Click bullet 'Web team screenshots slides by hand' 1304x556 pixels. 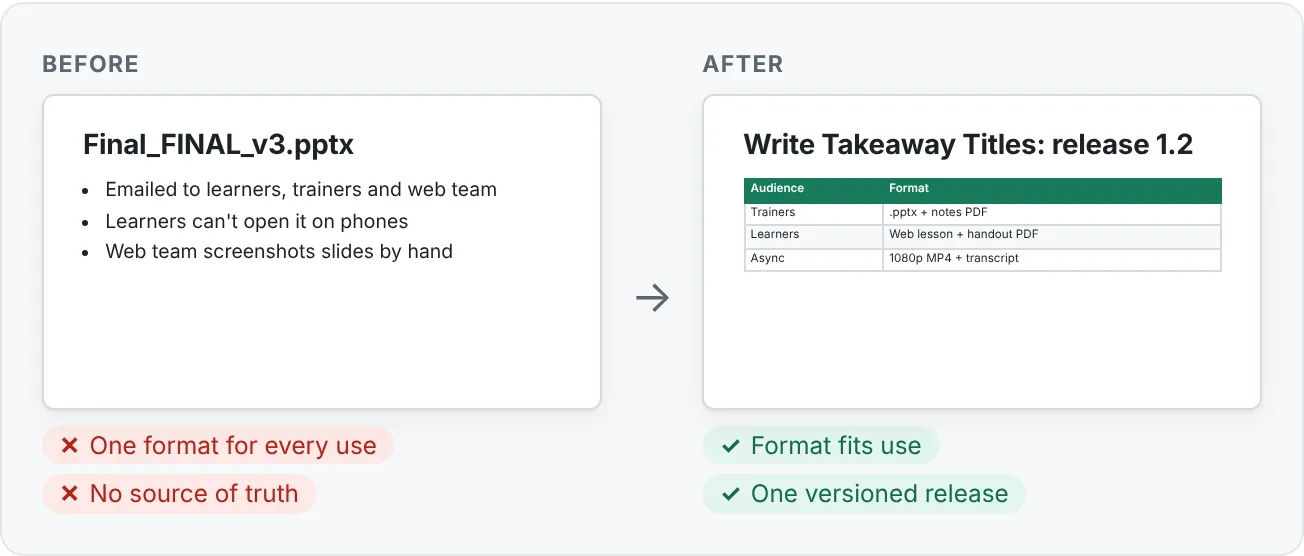[x=279, y=252]
